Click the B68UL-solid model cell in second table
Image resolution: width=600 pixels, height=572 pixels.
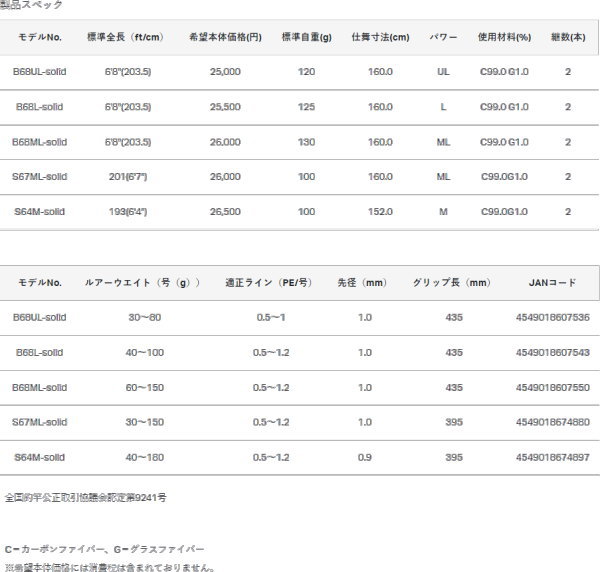(39, 318)
